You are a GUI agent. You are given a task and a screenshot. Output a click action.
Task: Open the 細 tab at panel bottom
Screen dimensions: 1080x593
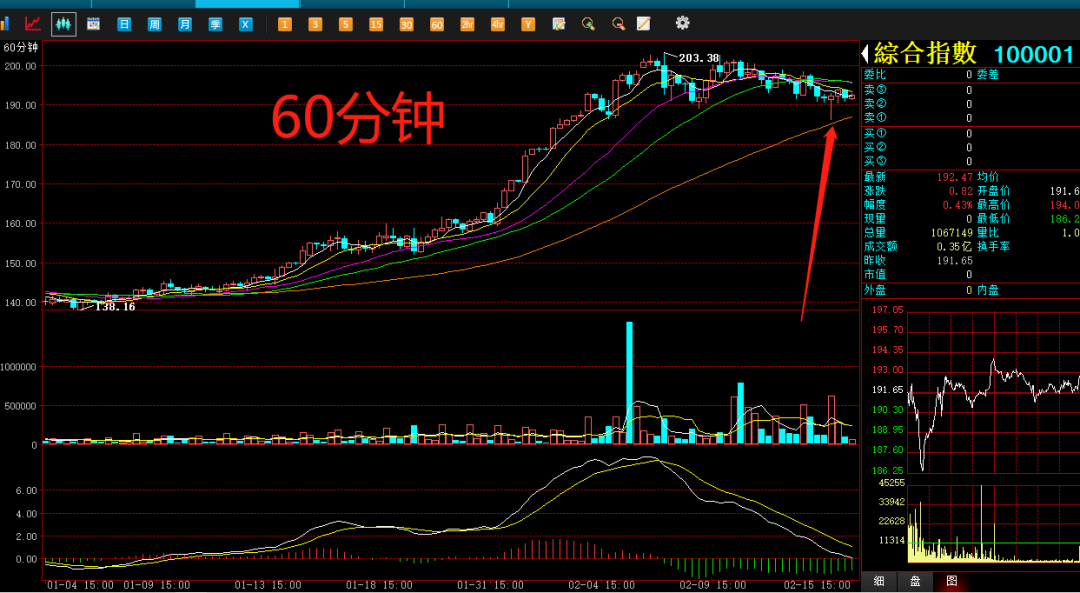(x=879, y=581)
